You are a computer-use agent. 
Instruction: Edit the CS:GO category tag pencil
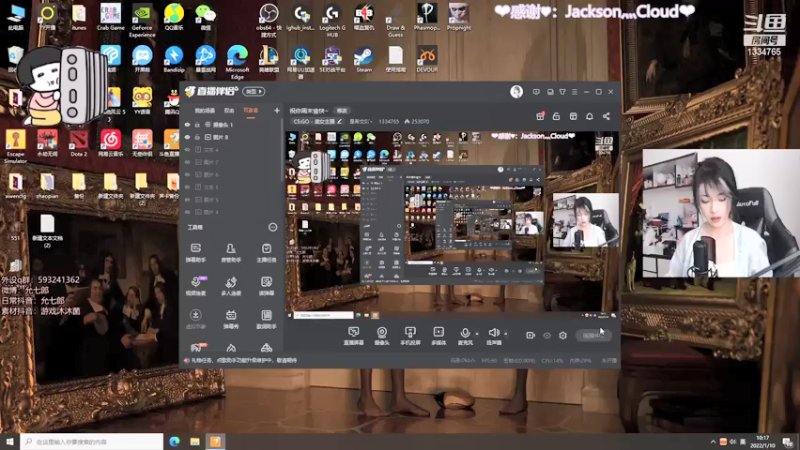coord(339,121)
